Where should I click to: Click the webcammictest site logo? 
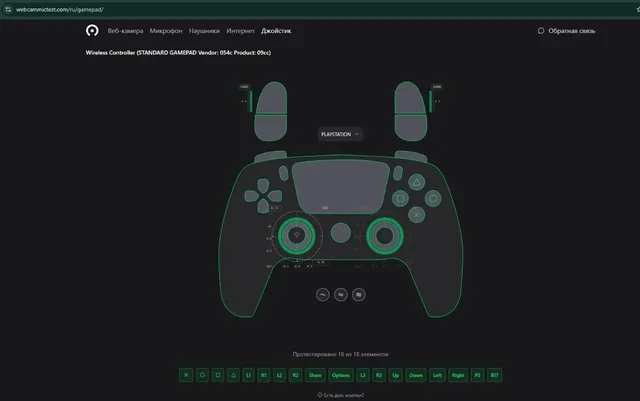coord(92,31)
